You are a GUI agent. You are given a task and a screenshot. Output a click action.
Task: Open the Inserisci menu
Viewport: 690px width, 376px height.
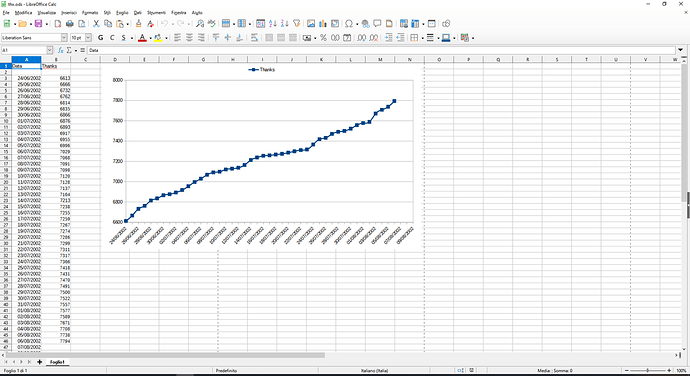pyautogui.click(x=69, y=13)
